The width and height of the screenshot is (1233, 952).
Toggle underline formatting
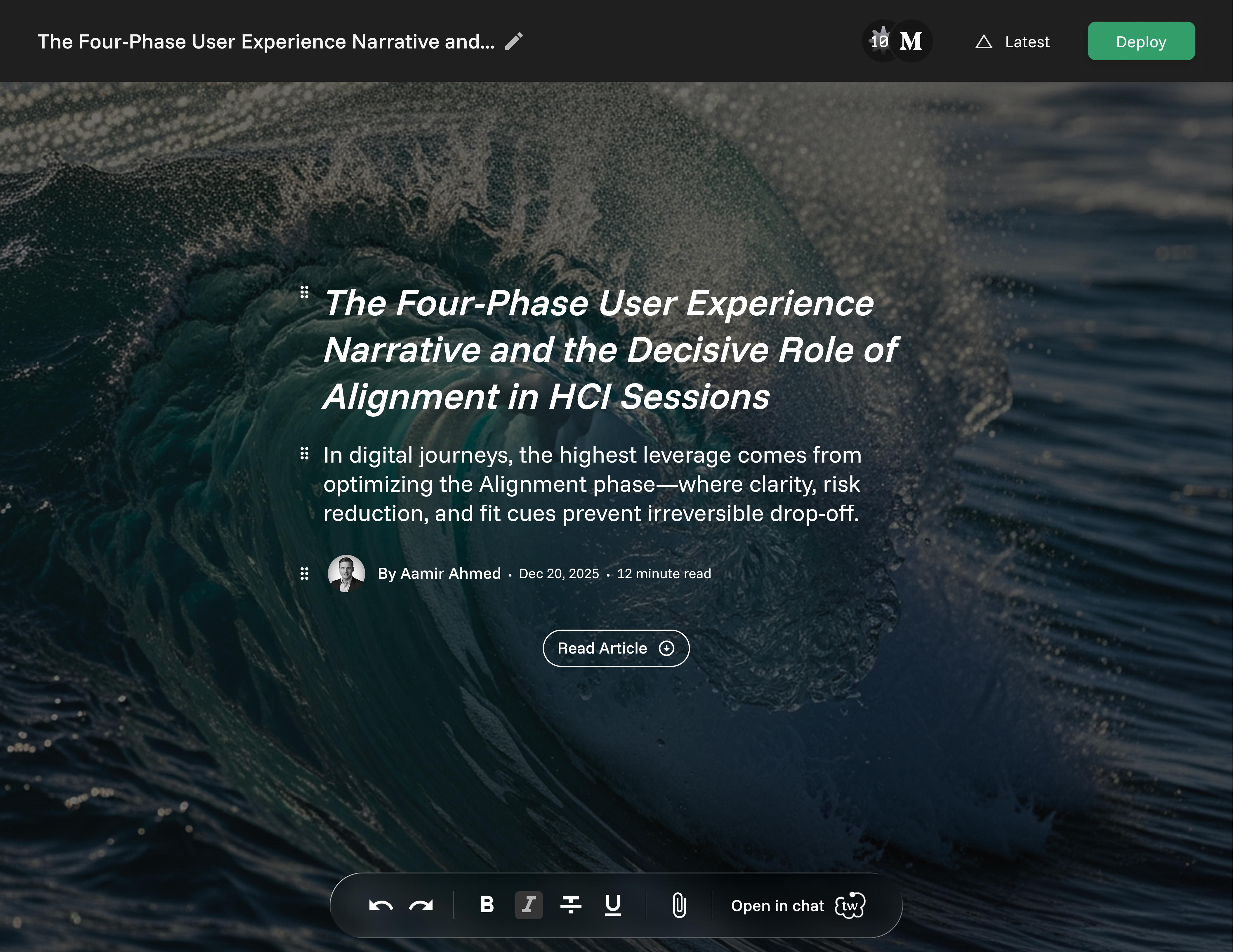point(612,905)
